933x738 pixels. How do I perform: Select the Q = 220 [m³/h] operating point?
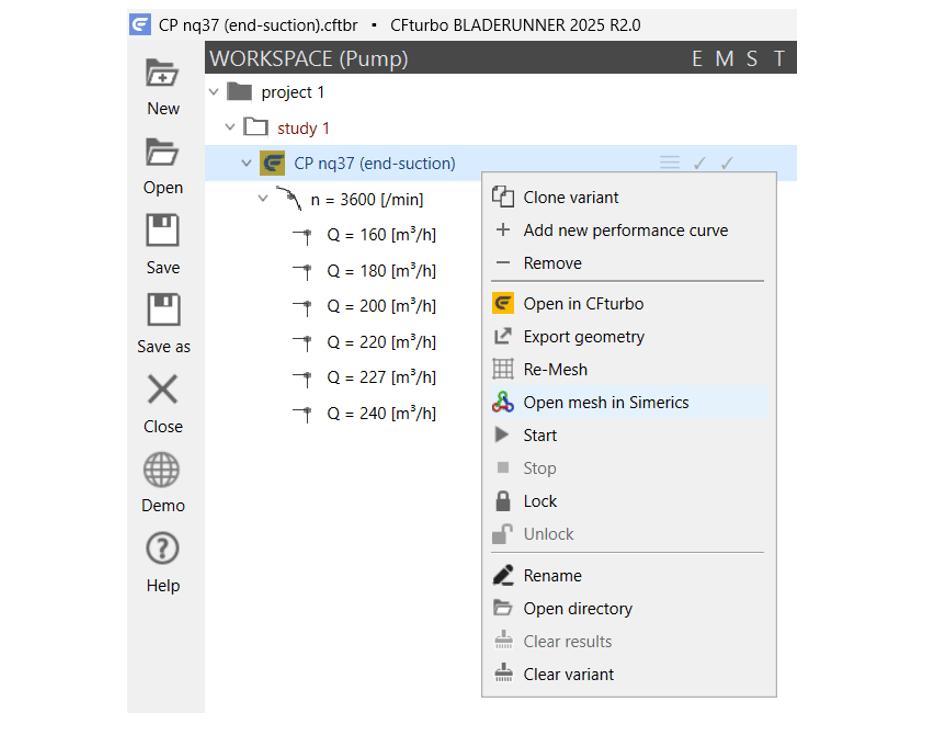[381, 342]
